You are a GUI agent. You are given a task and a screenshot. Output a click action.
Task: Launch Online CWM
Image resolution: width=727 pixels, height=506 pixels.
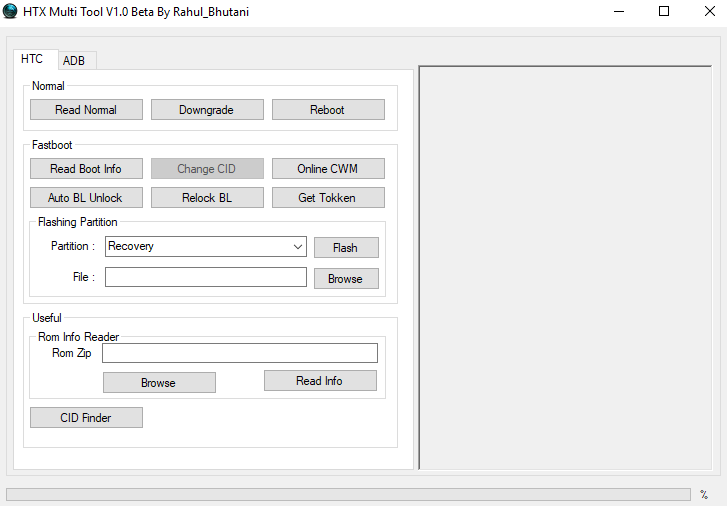[328, 169]
